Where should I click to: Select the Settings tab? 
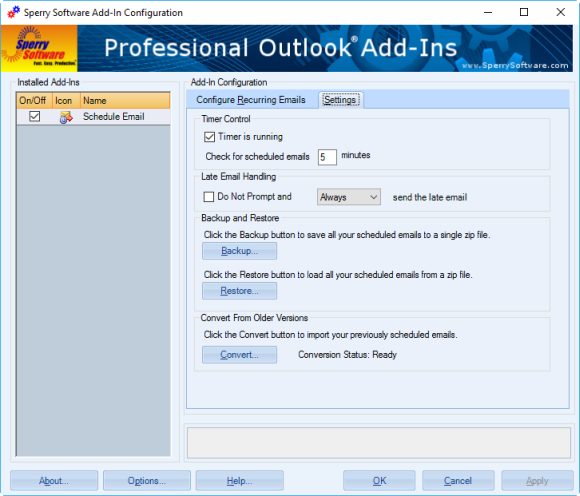tap(340, 100)
